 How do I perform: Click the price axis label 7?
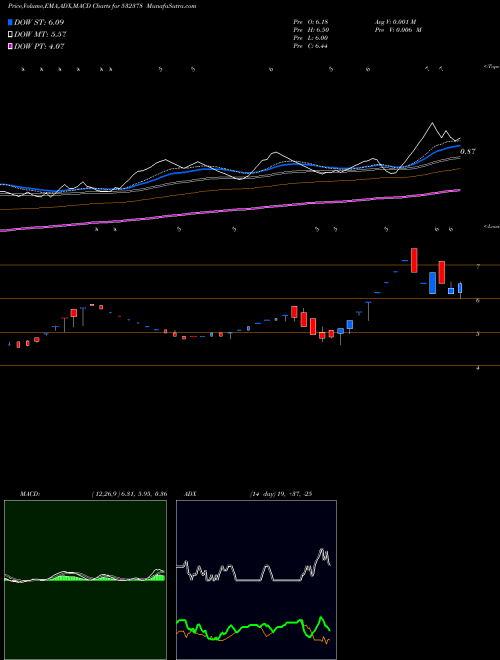pos(478,266)
